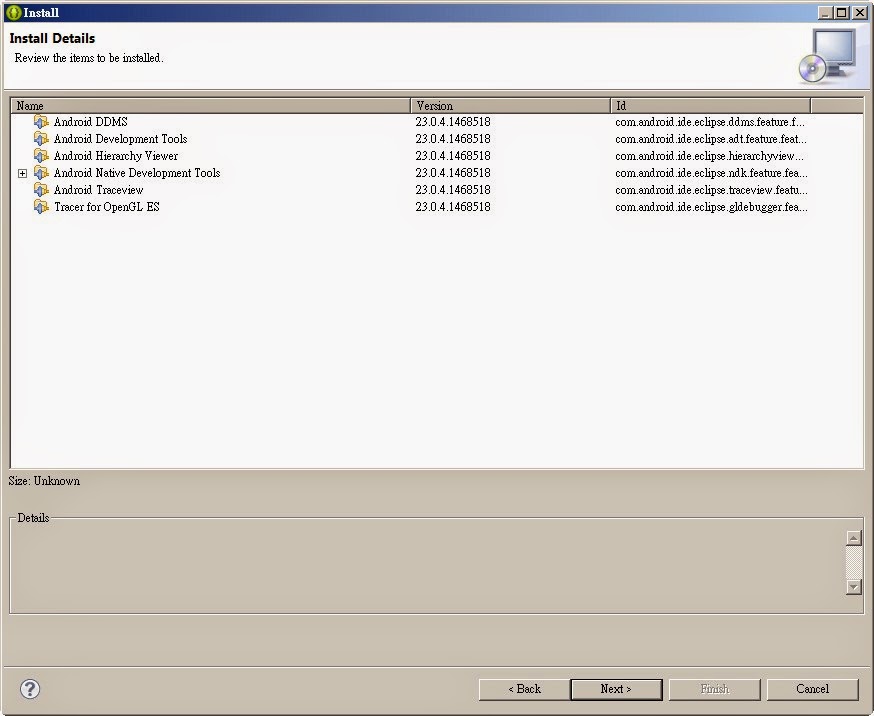This screenshot has height=716, width=874.
Task: Select the Tracer for OpenGL ES row
Action: pos(436,207)
